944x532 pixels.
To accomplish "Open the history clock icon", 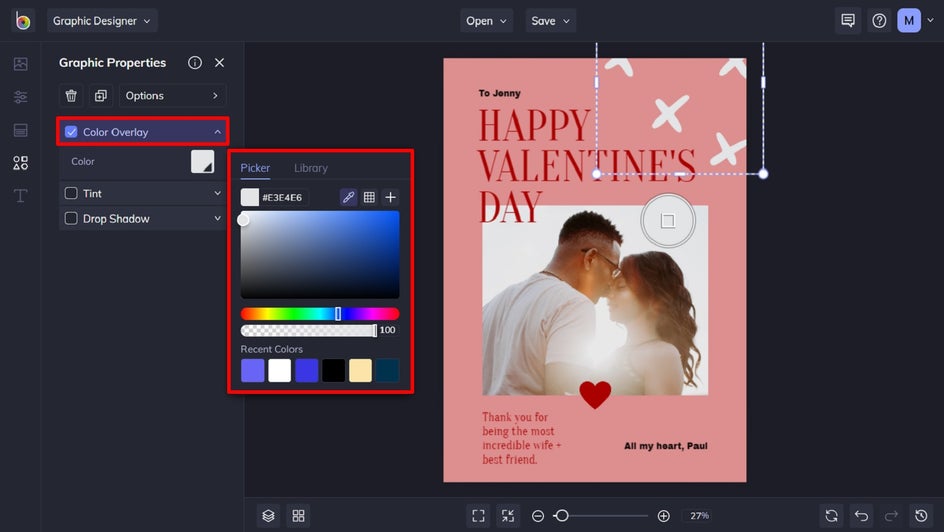I will click(x=921, y=516).
